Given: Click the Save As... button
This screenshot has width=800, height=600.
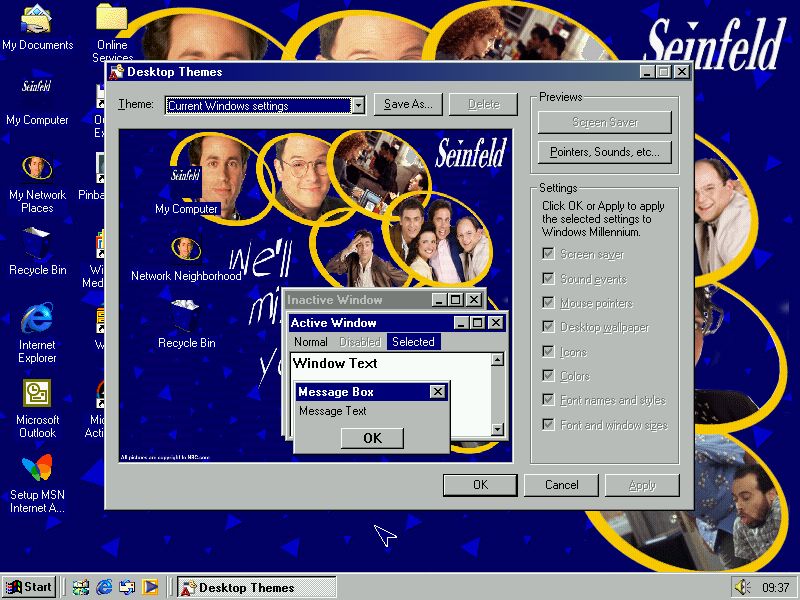Looking at the screenshot, I should tap(408, 104).
